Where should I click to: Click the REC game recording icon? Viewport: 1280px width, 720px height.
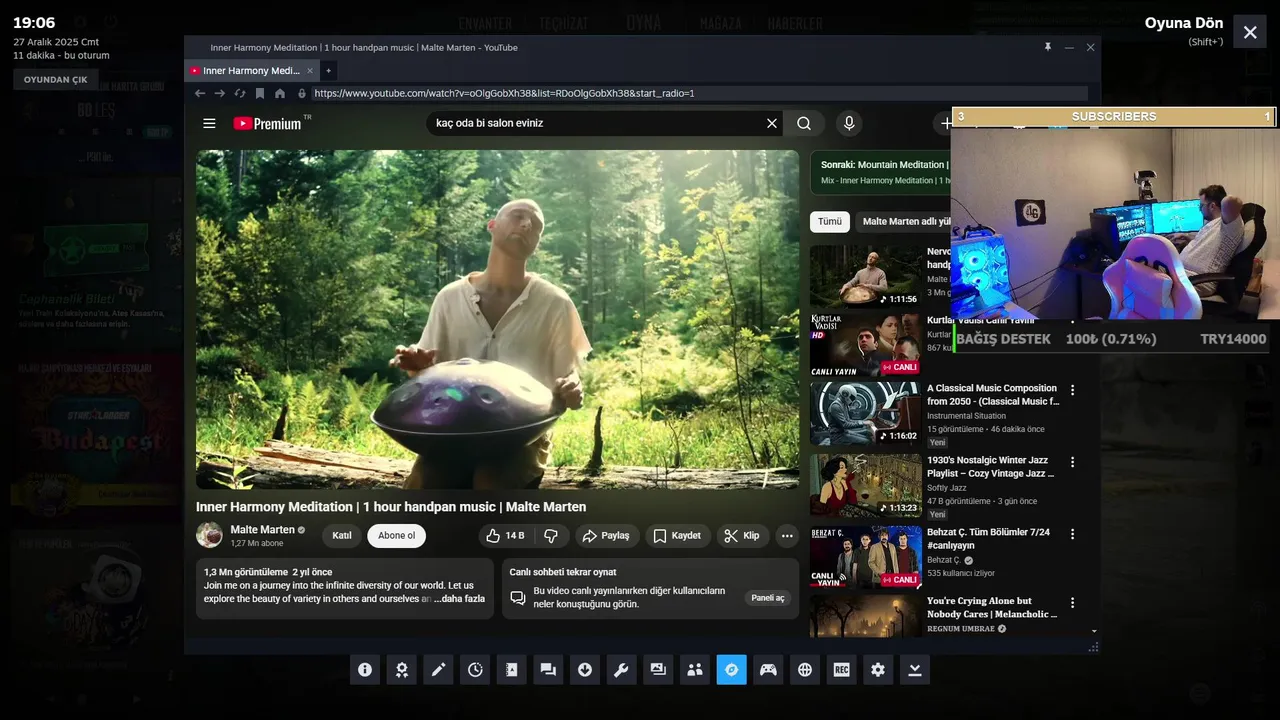pos(841,670)
